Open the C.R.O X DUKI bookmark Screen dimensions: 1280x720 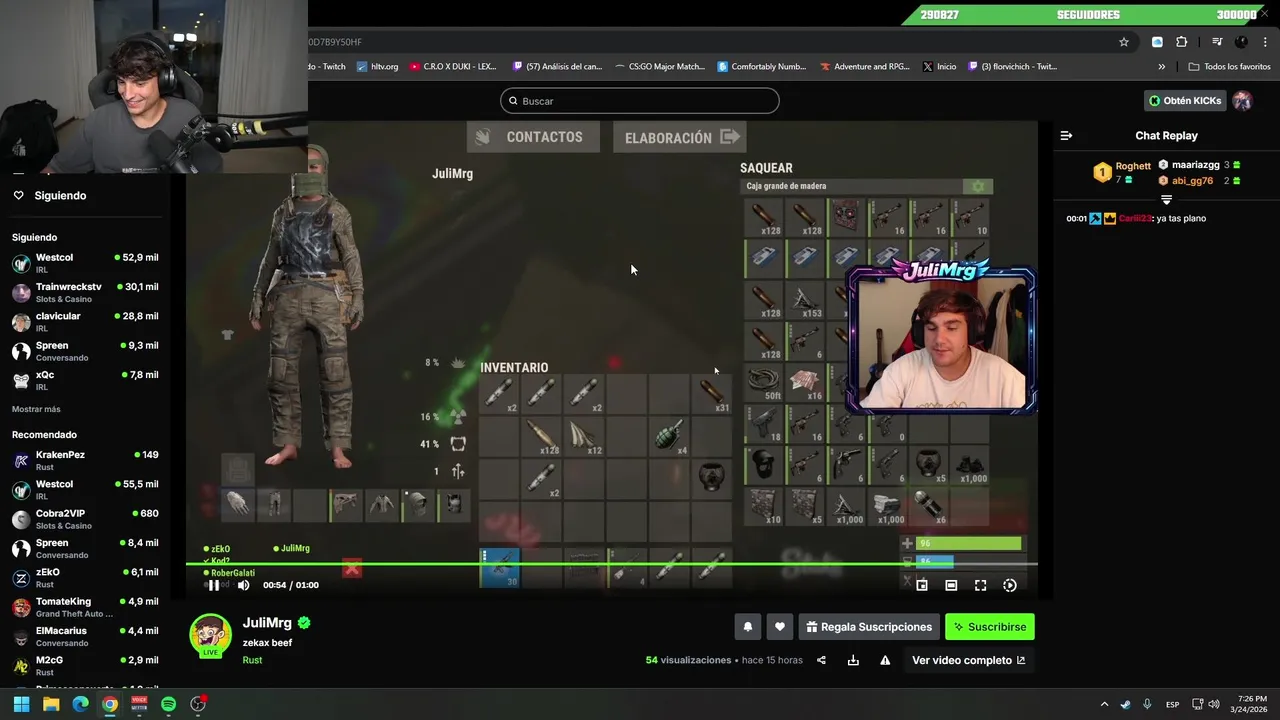point(452,67)
